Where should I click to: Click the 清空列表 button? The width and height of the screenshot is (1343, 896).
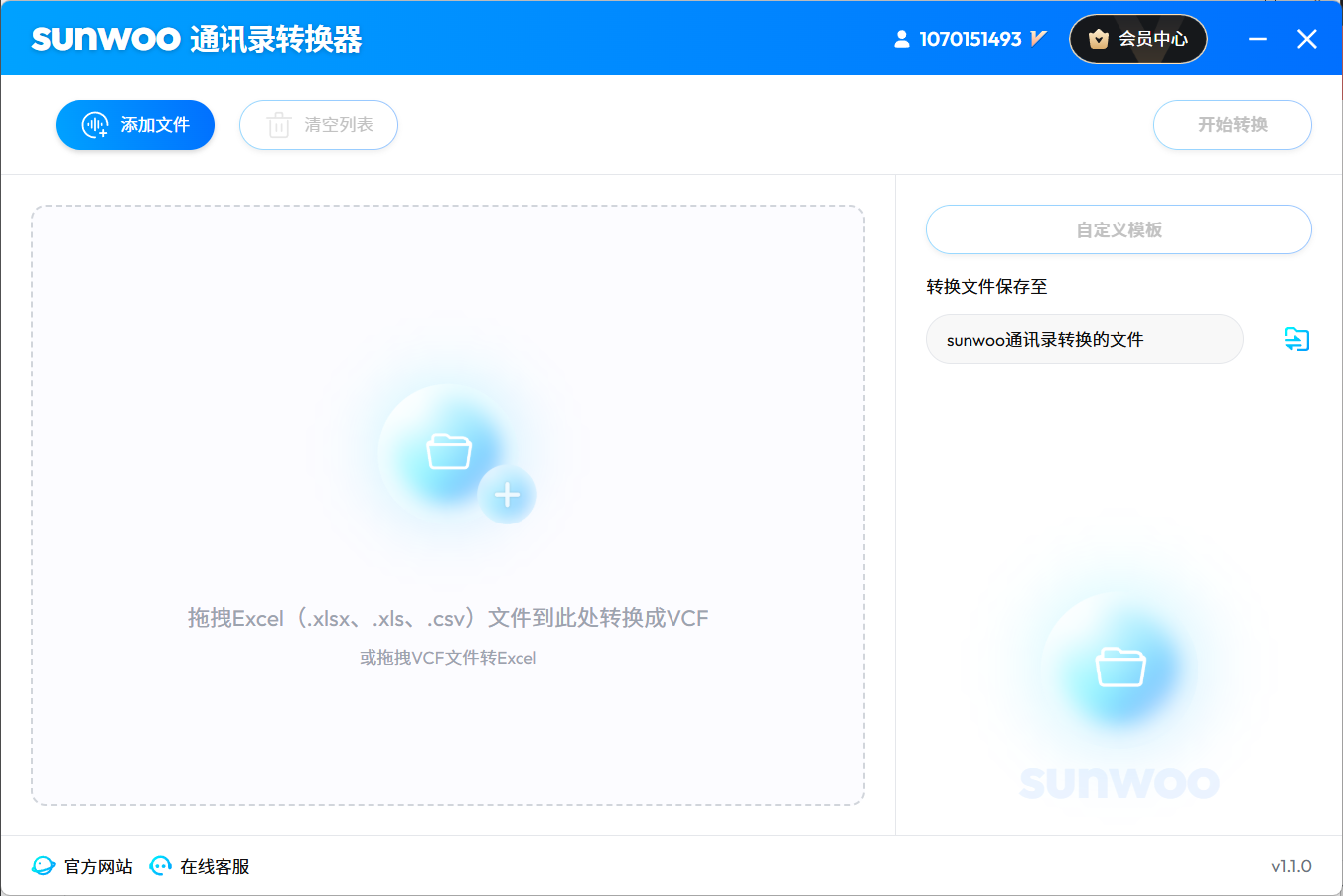(x=319, y=125)
